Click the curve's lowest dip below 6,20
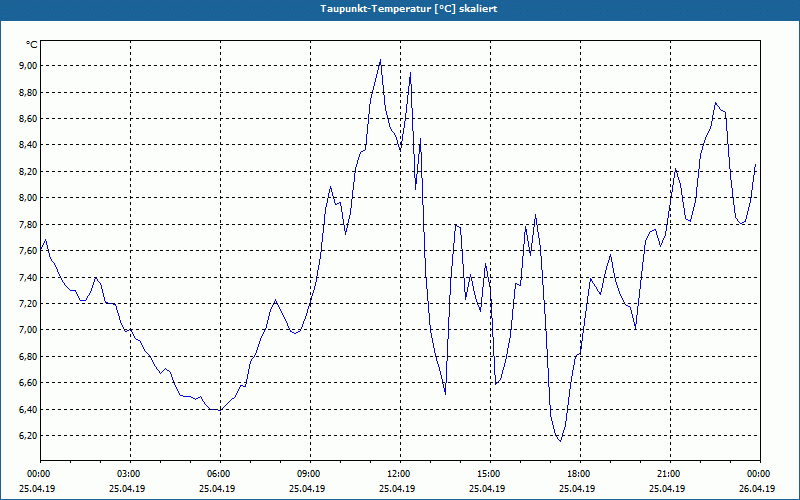800x500 pixels. (x=560, y=441)
